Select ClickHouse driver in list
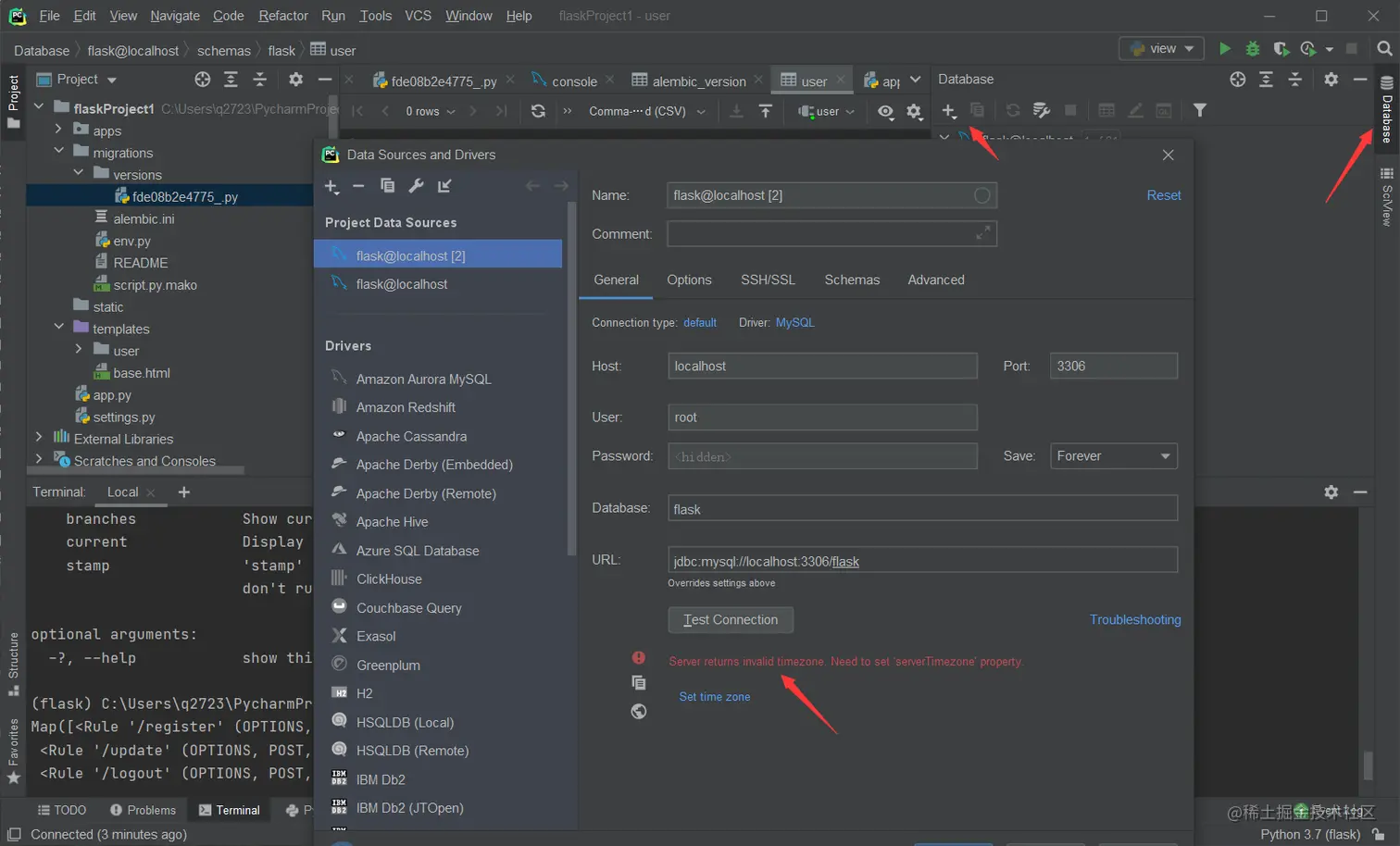1400x846 pixels. click(x=389, y=579)
